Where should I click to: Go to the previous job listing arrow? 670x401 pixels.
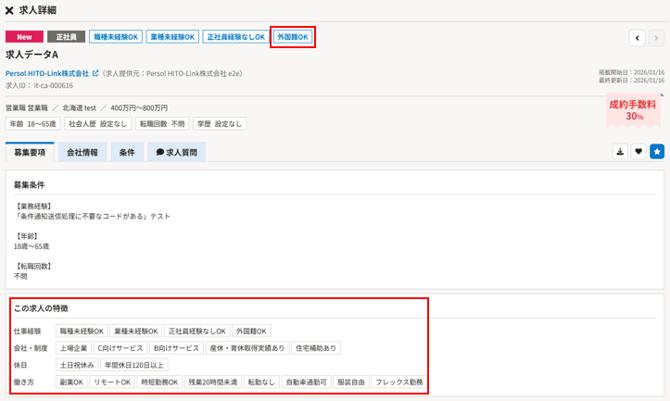(x=637, y=38)
